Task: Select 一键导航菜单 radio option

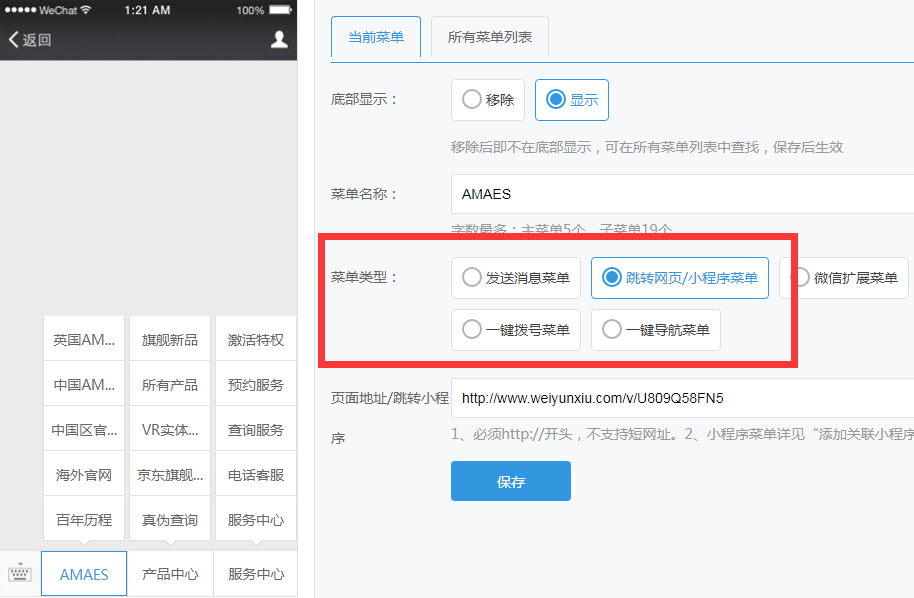Action: tap(656, 330)
